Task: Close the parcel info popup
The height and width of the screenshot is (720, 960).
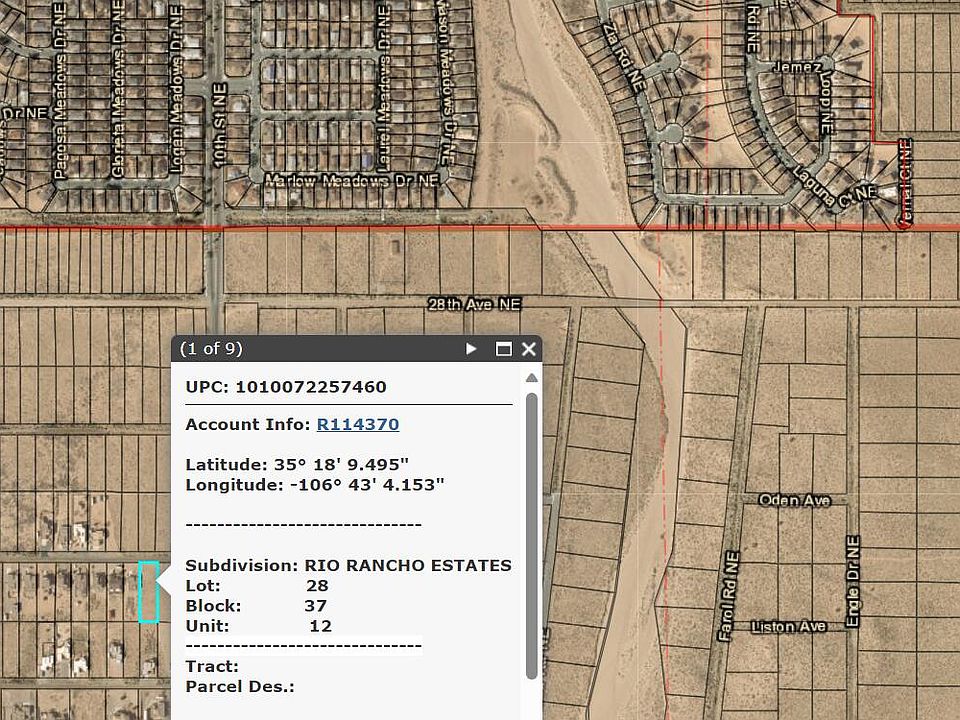Action: pyautogui.click(x=529, y=349)
